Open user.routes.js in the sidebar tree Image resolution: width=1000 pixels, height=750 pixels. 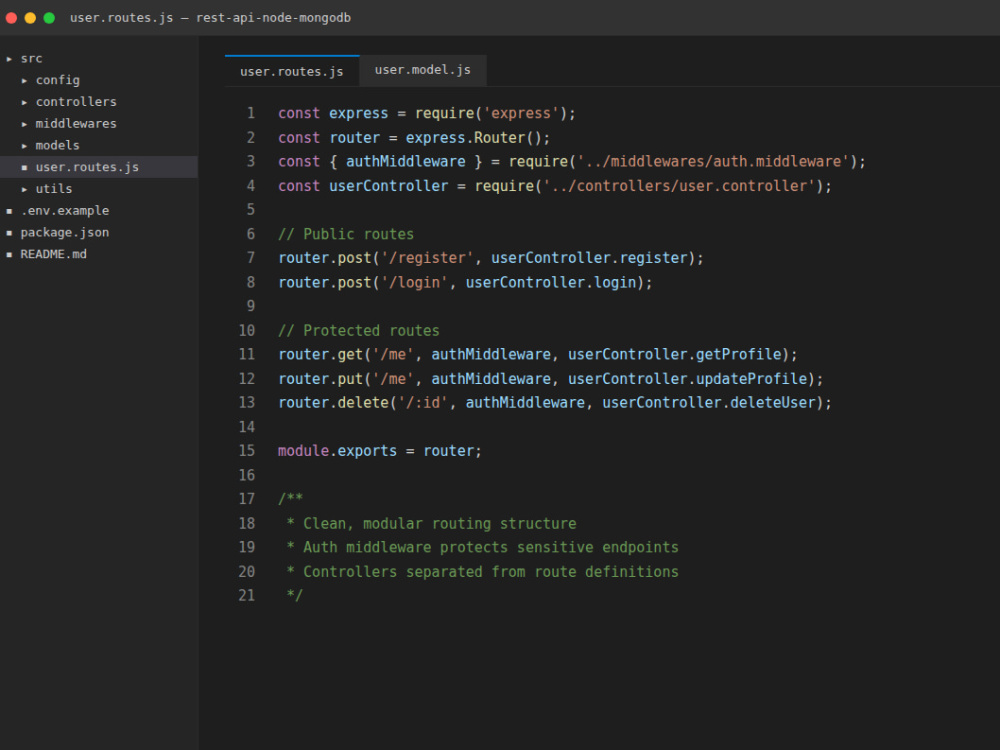point(87,167)
